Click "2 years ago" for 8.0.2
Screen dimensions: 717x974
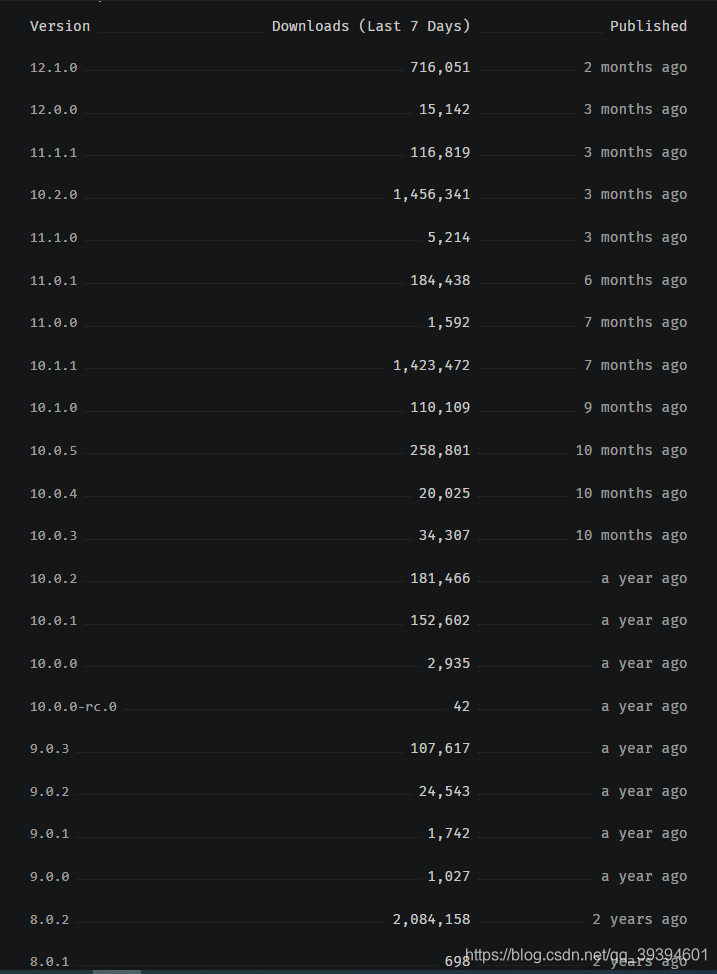tap(639, 919)
